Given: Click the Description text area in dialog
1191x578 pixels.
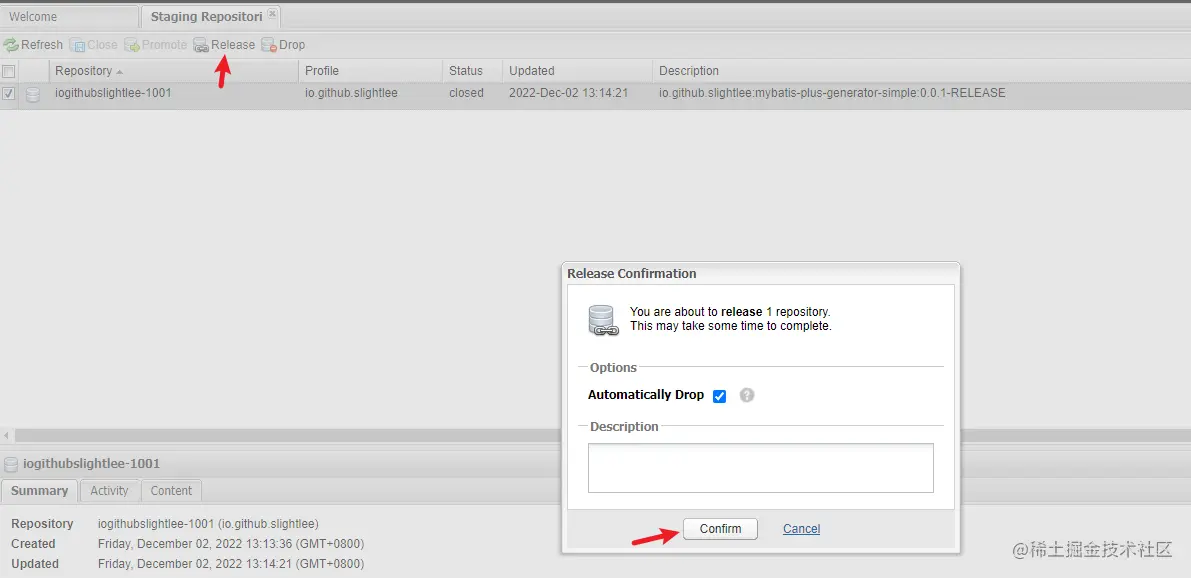Looking at the screenshot, I should coord(760,468).
